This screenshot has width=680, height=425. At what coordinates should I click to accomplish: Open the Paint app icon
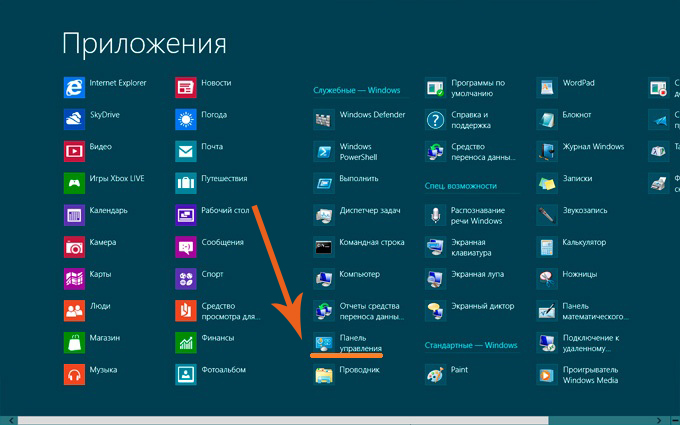435,374
